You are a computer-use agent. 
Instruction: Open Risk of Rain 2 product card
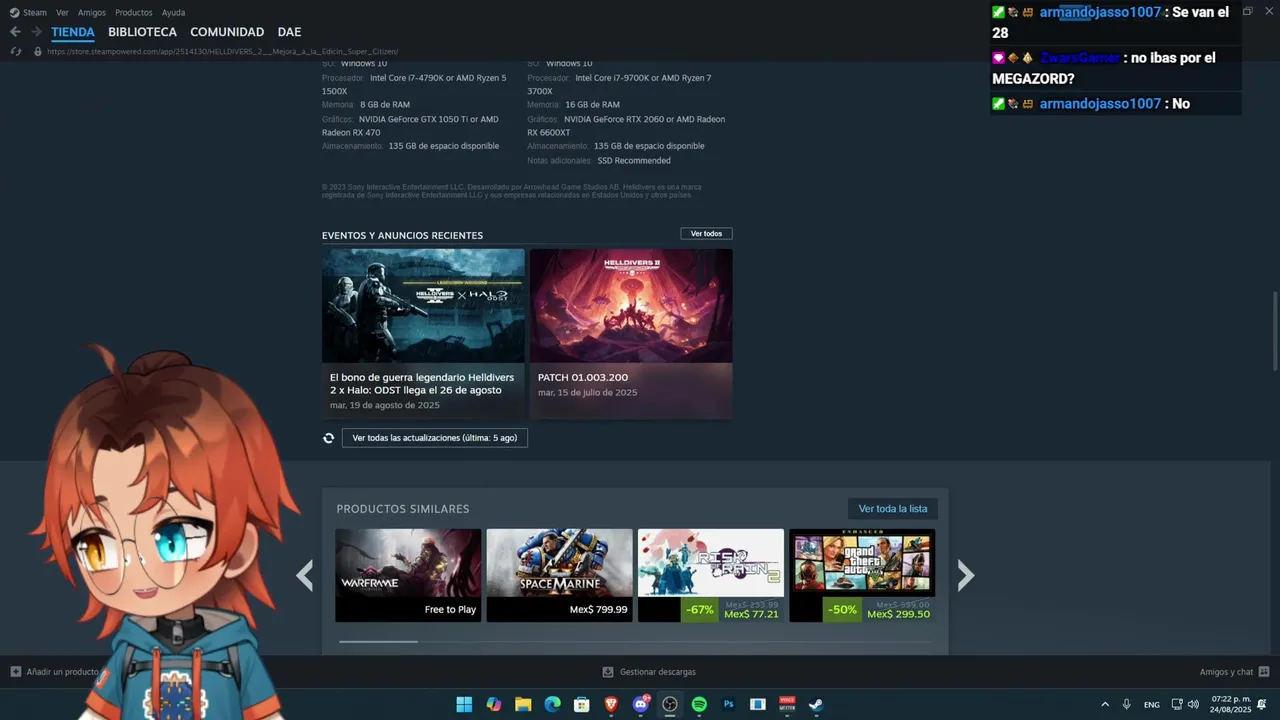pos(710,575)
